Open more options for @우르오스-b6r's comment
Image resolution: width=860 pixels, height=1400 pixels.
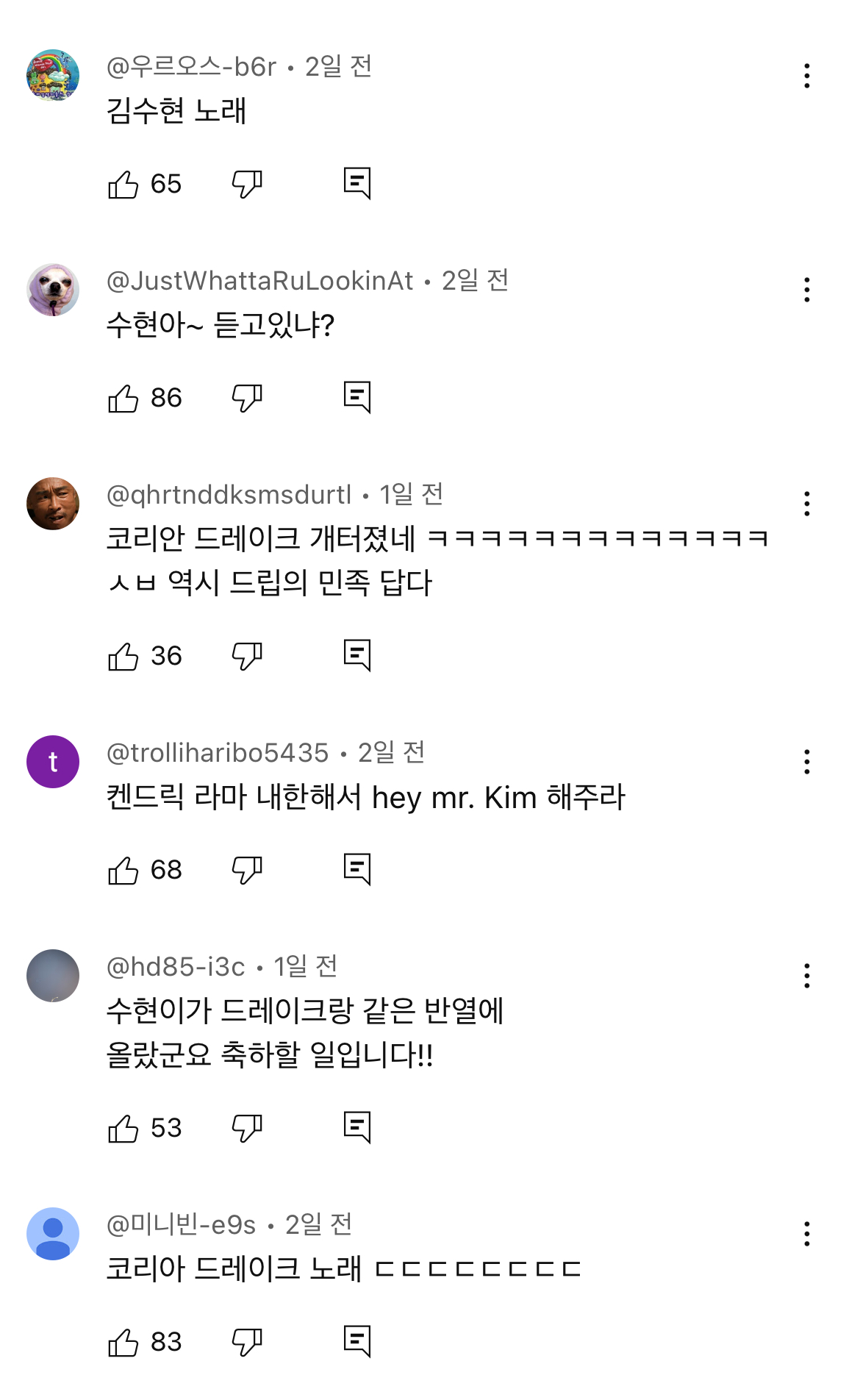pos(807,76)
